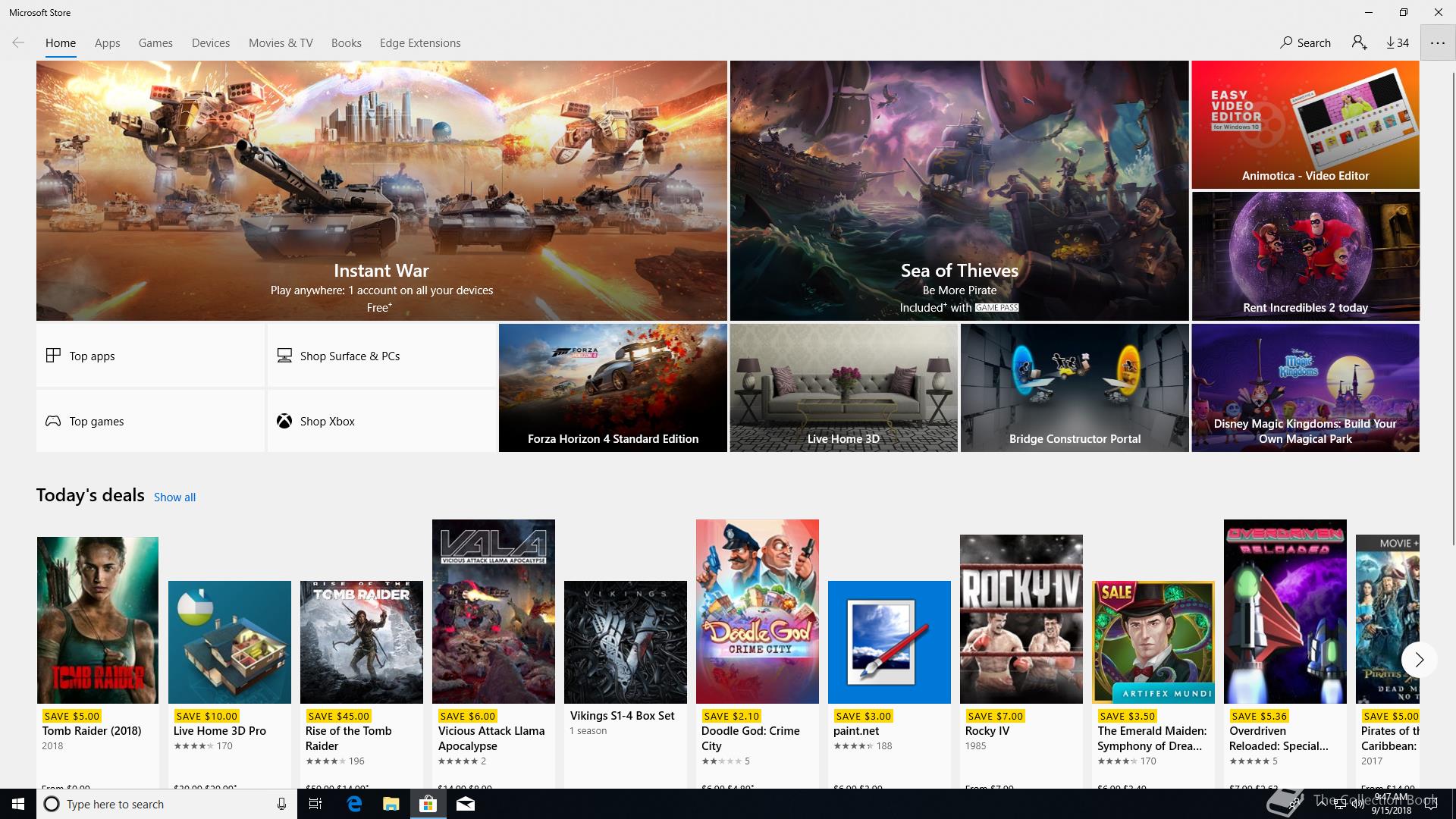Click the Vikings S1-4 Box Set title

[x=622, y=716]
